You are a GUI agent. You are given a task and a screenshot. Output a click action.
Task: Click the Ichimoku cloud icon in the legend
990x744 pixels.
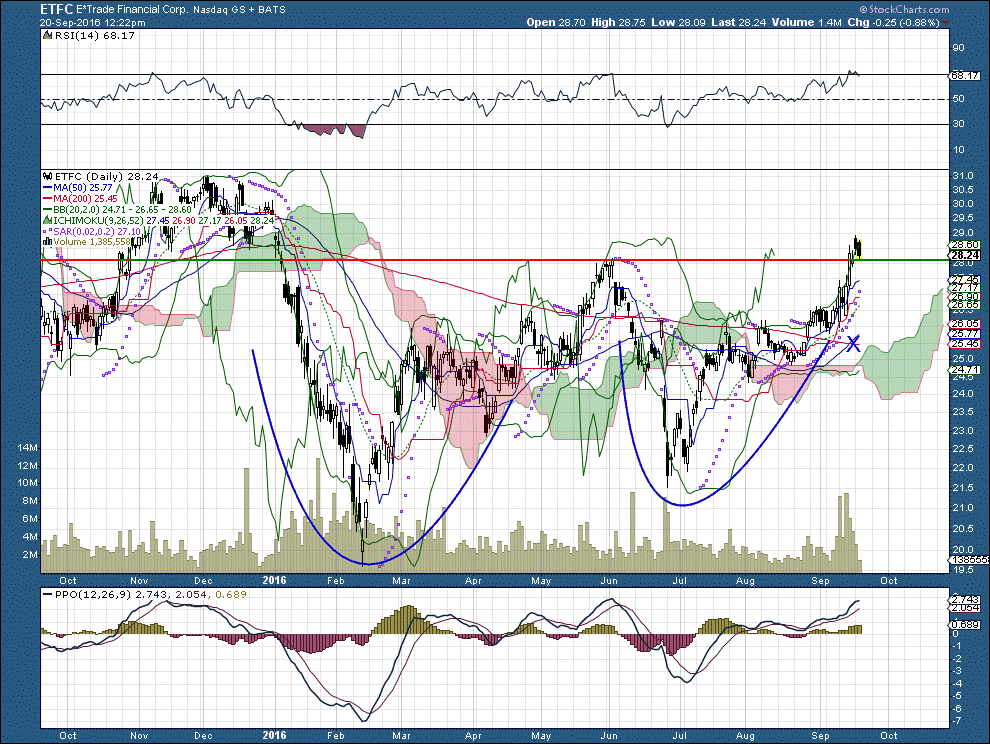(47, 220)
